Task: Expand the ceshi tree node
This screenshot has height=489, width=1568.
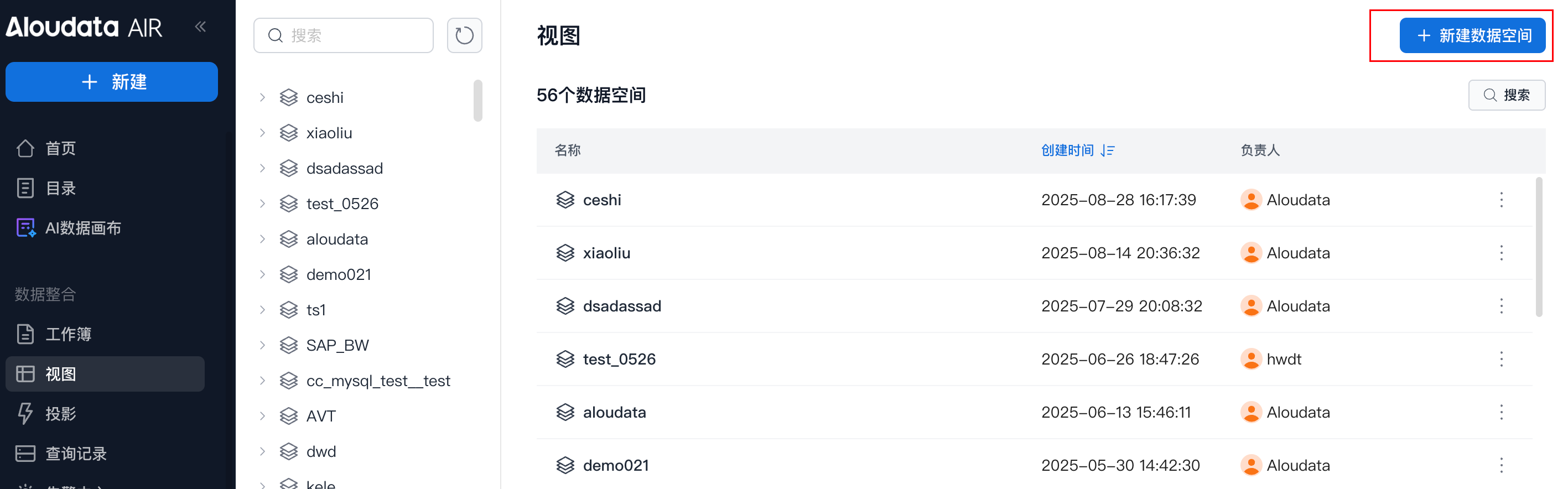Action: (x=262, y=97)
